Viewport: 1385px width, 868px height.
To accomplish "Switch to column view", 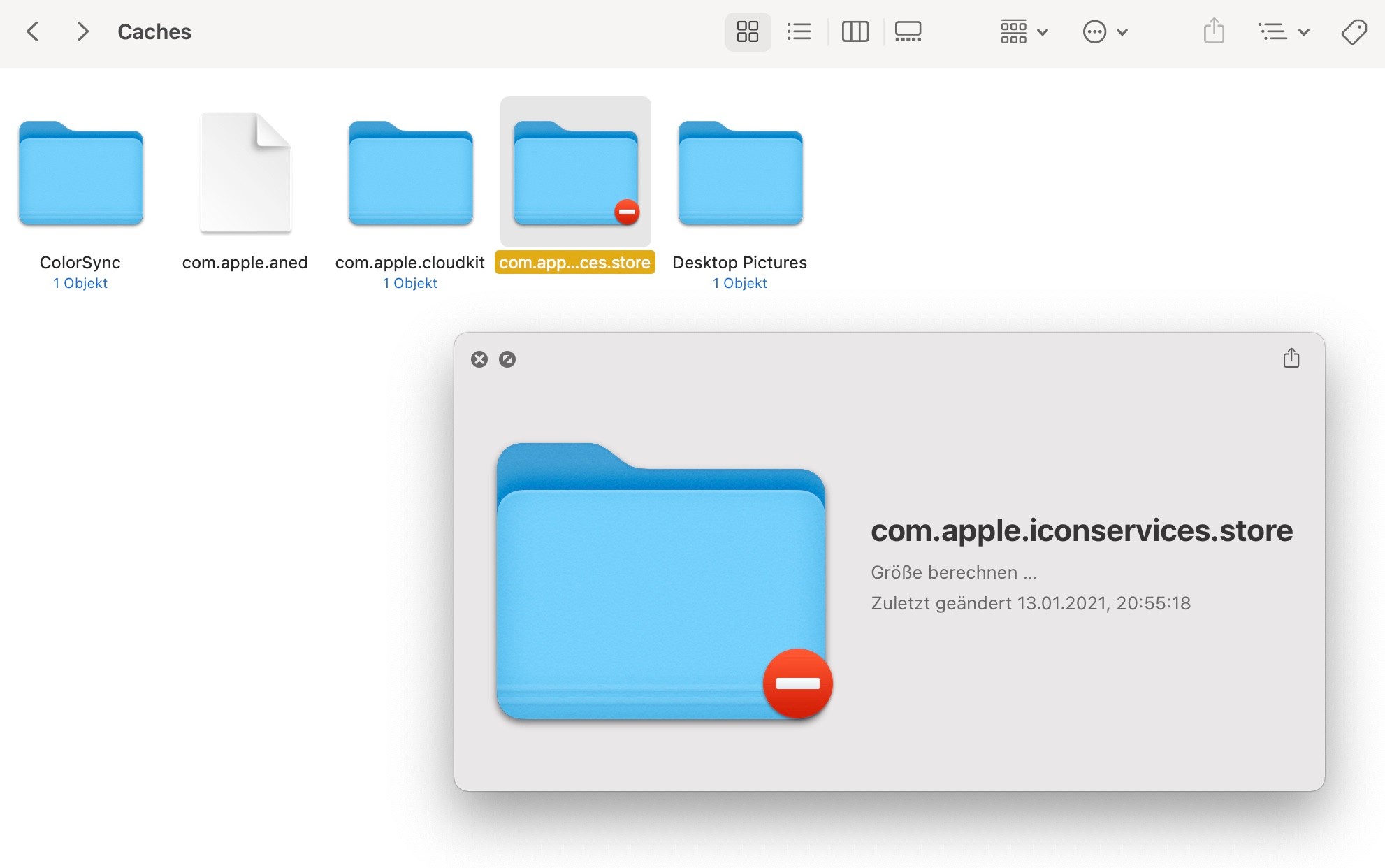I will [x=855, y=31].
